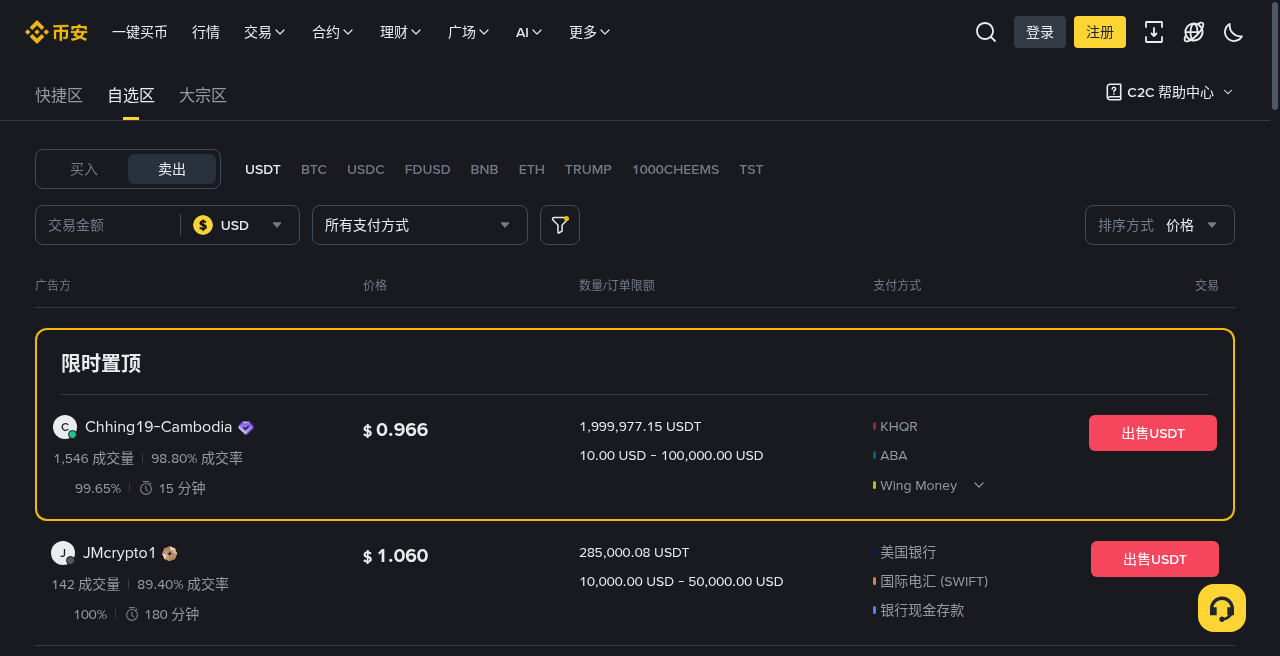
Task: Switch to the 大宗区 tab
Action: pos(203,96)
